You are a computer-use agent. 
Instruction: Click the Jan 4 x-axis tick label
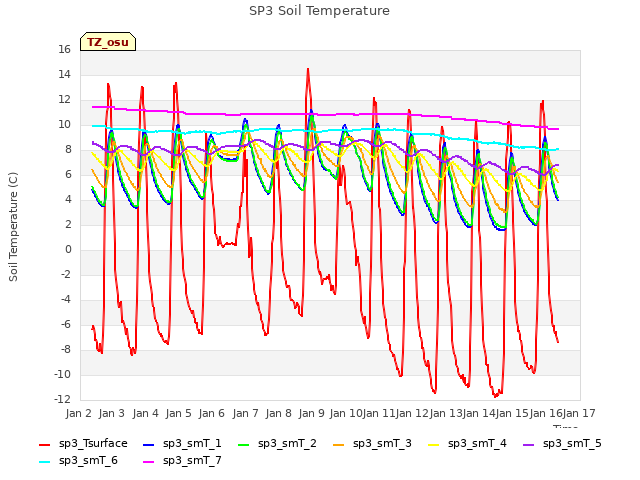(145, 413)
